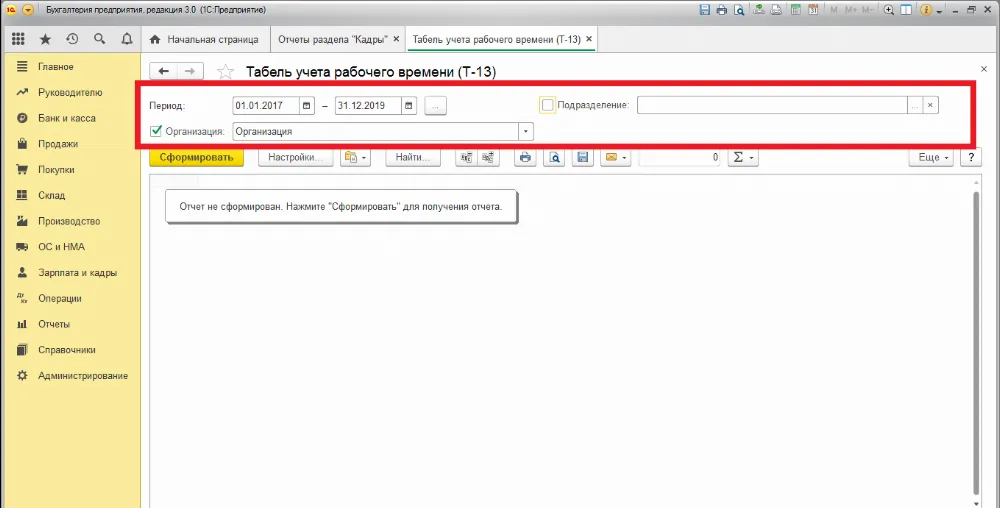Open the Руководителю section

tap(70, 92)
